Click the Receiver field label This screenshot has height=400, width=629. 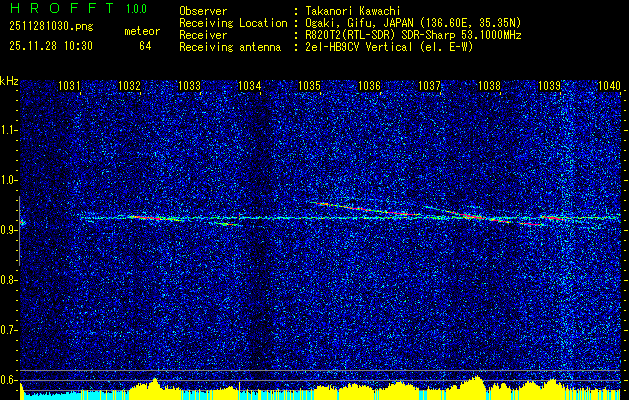[x=203, y=35]
